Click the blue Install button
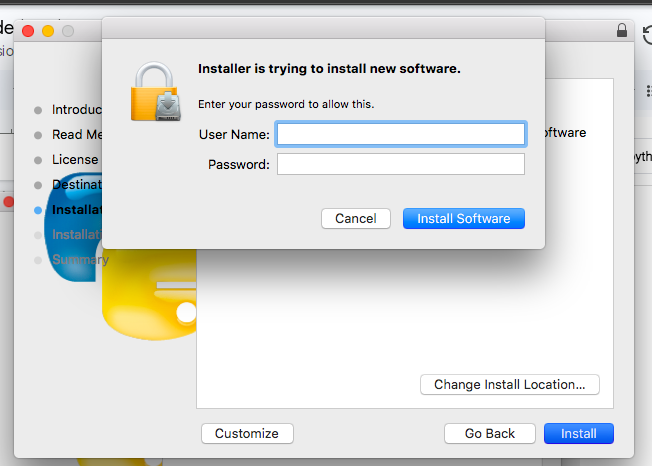652x466 pixels. (578, 433)
